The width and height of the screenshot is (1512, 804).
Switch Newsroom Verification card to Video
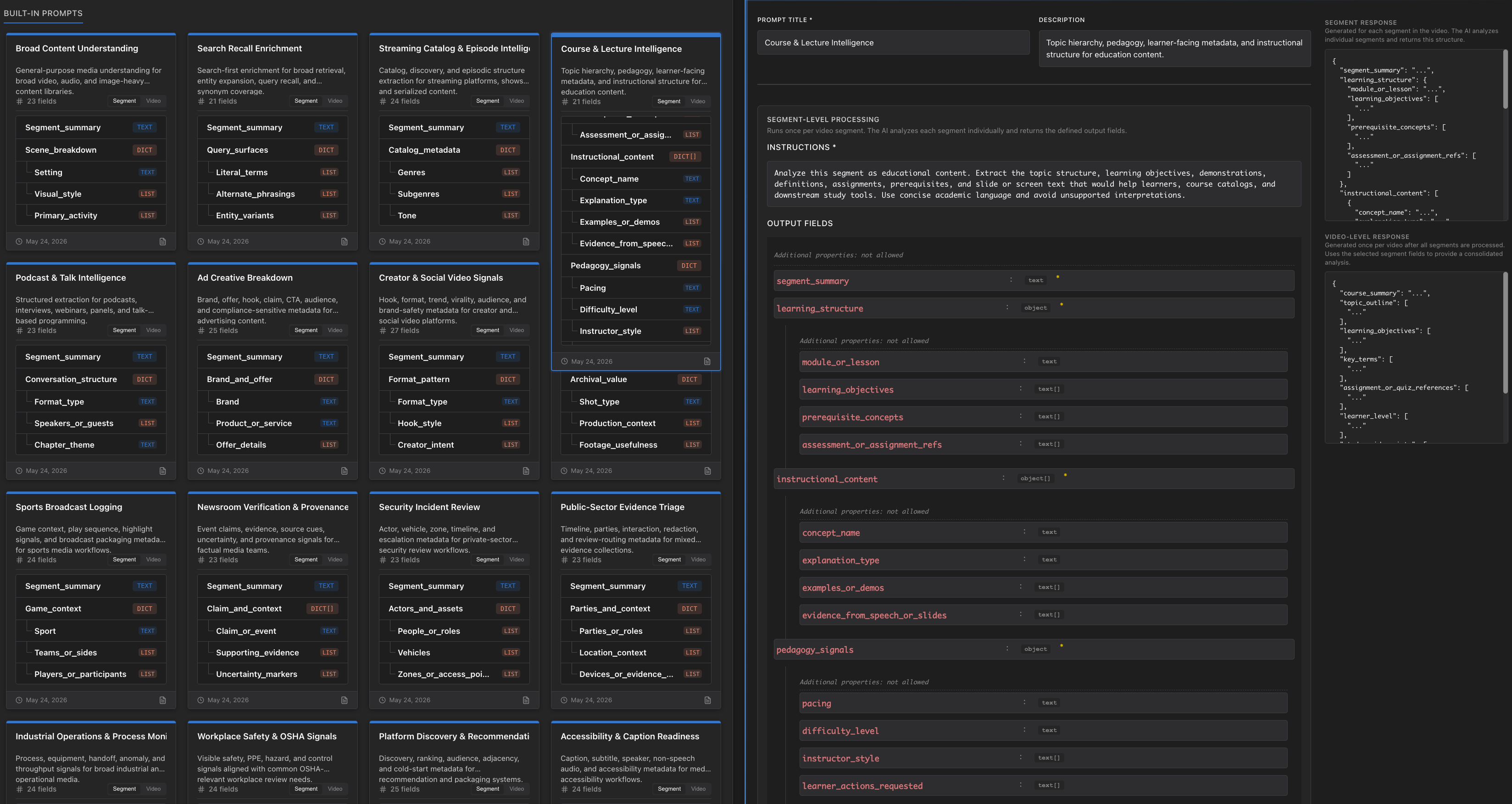point(335,560)
